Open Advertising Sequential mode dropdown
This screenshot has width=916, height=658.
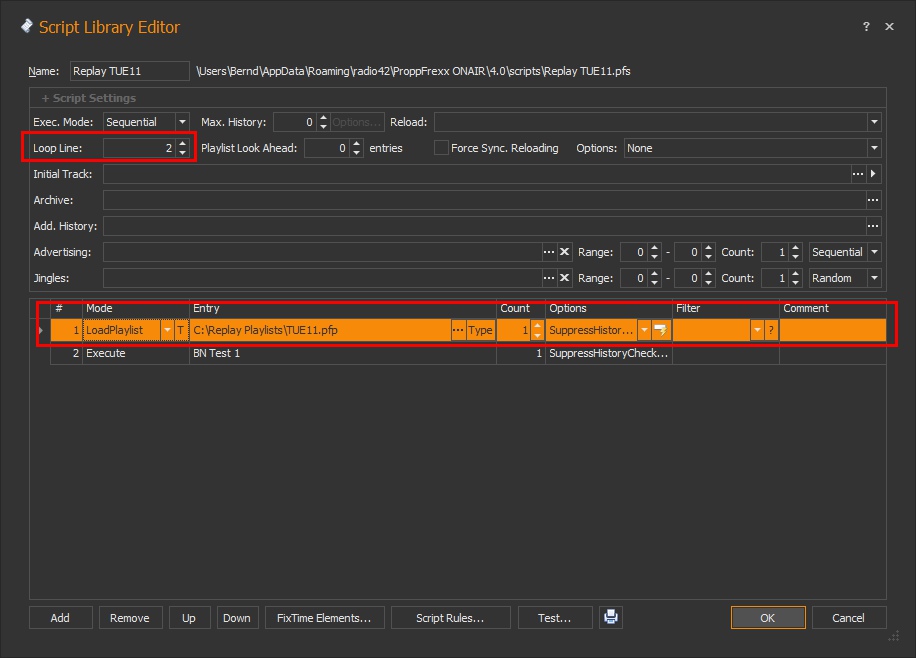(x=874, y=252)
